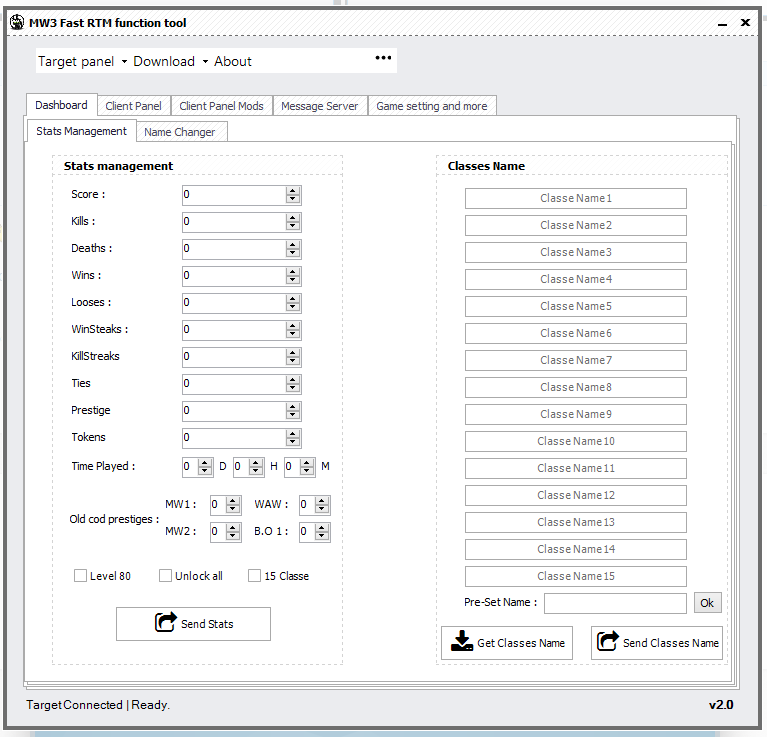Click the application skull icon in title bar
This screenshot has width=767, height=737.
[17, 22]
